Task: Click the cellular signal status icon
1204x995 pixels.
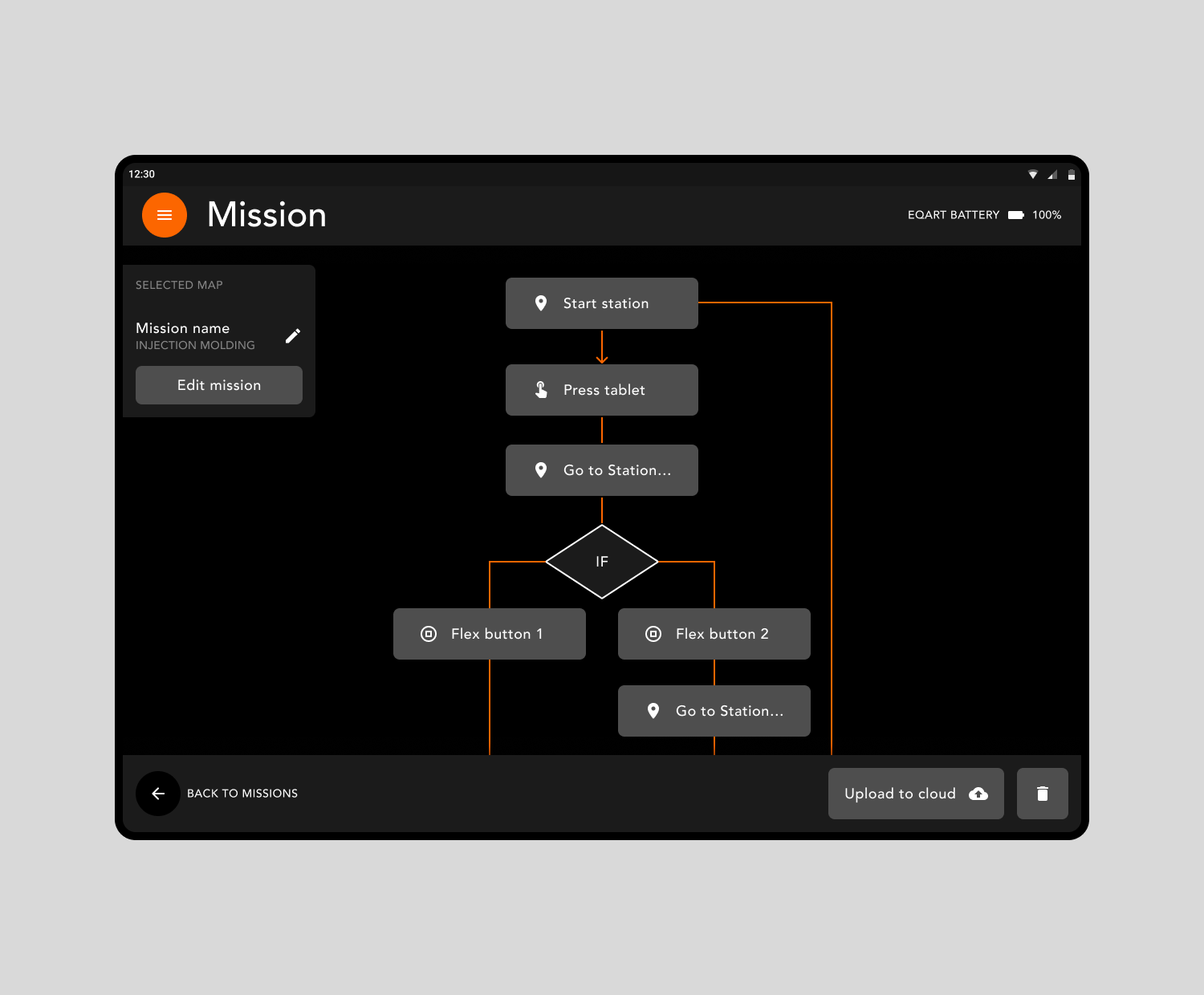Action: 1052,174
